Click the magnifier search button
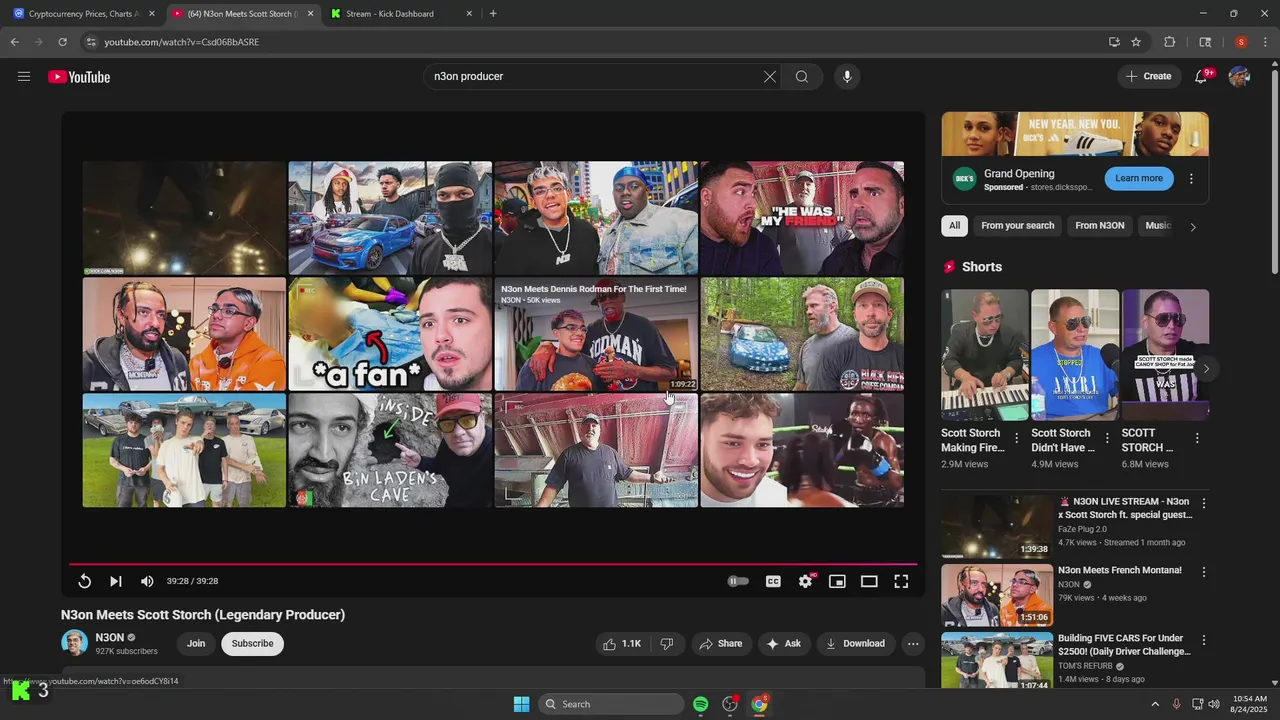Viewport: 1280px width, 720px height. coord(802,77)
